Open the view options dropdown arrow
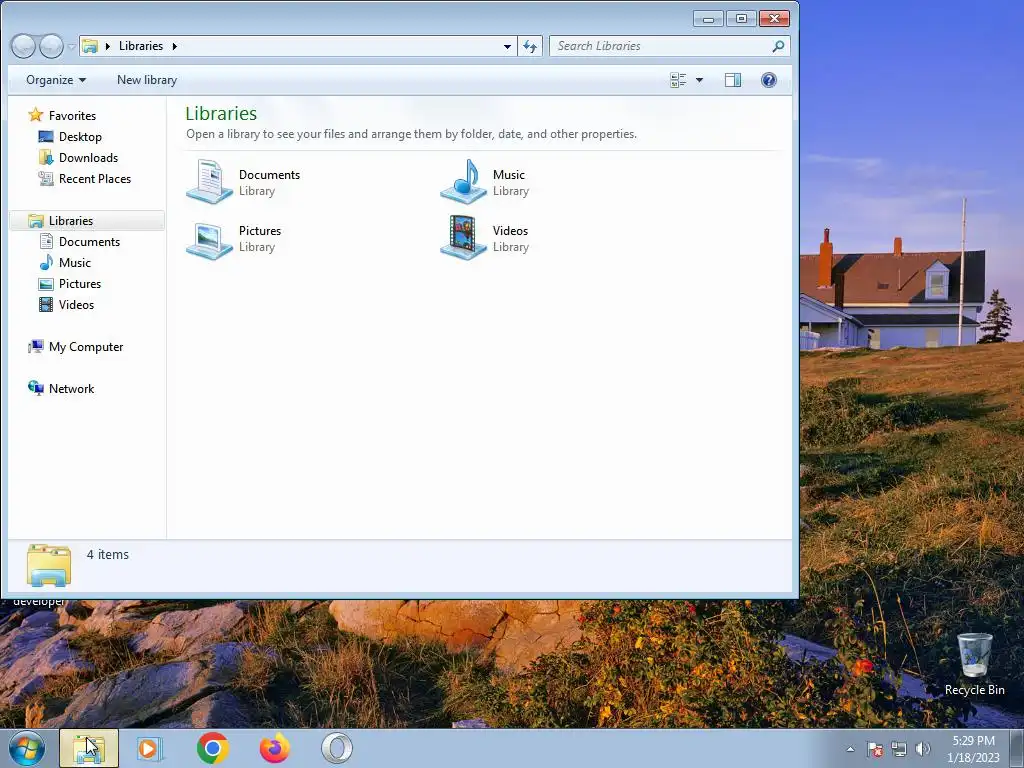This screenshot has width=1024, height=768. click(699, 80)
